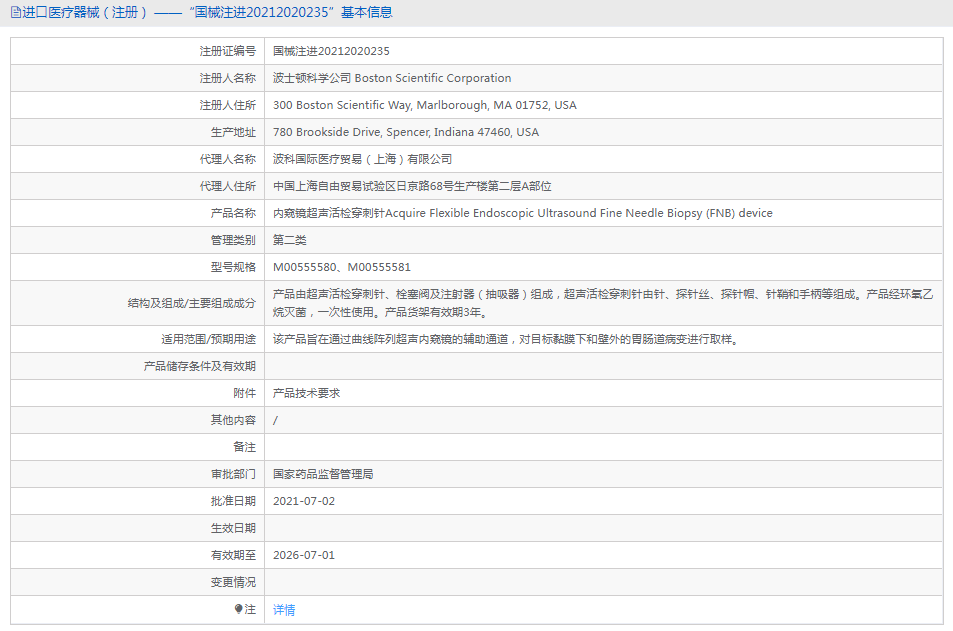Click the bulb icon beside the 注 label

[238, 609]
